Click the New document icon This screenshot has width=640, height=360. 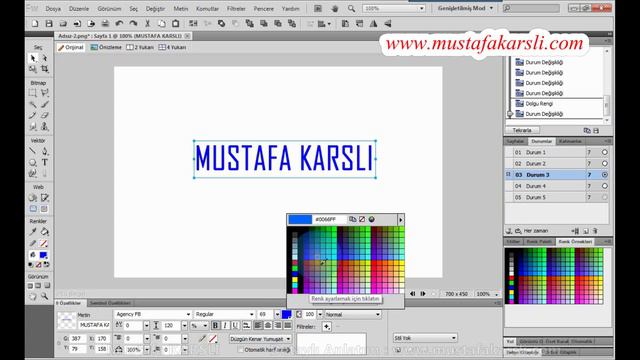click(x=35, y=24)
